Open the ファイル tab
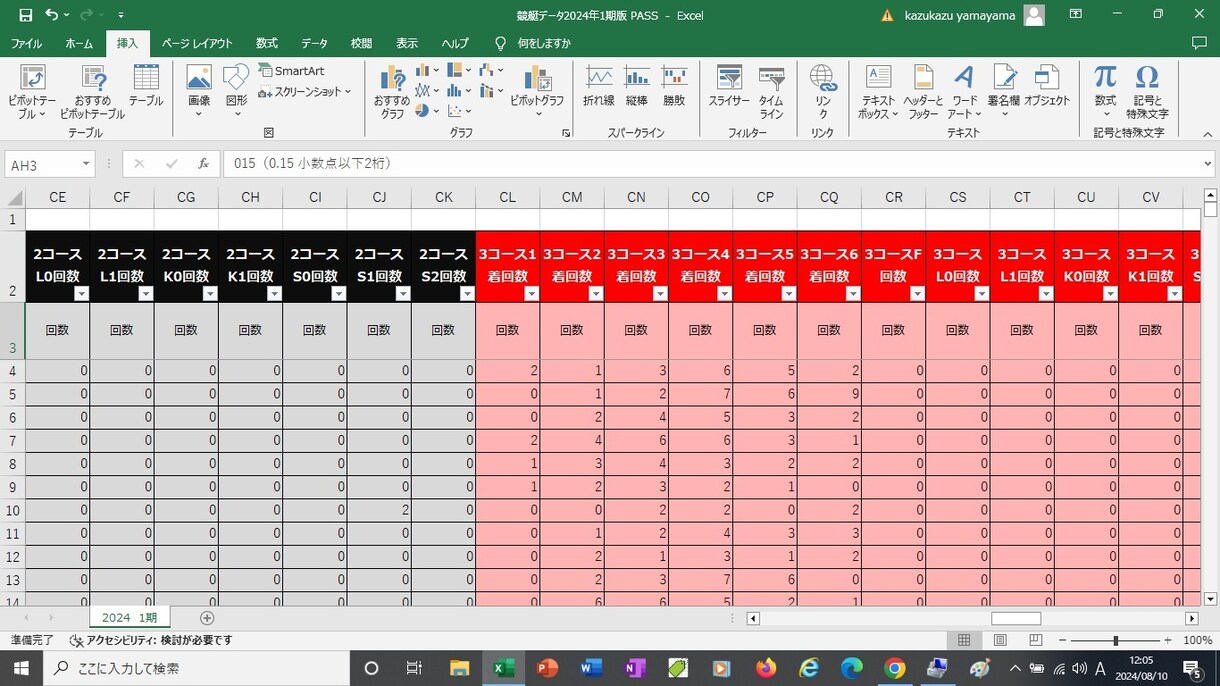The height and width of the screenshot is (686, 1220). click(26, 43)
